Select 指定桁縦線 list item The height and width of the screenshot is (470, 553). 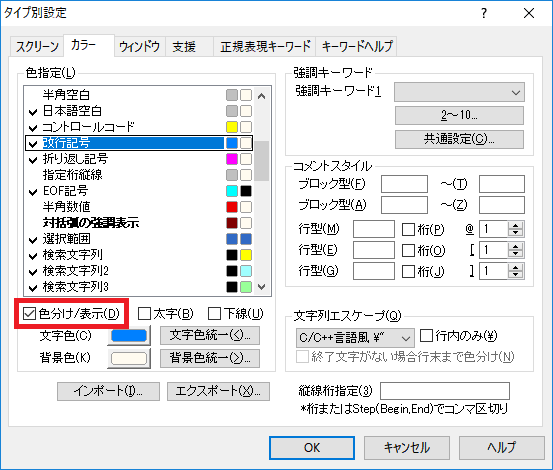(139, 175)
